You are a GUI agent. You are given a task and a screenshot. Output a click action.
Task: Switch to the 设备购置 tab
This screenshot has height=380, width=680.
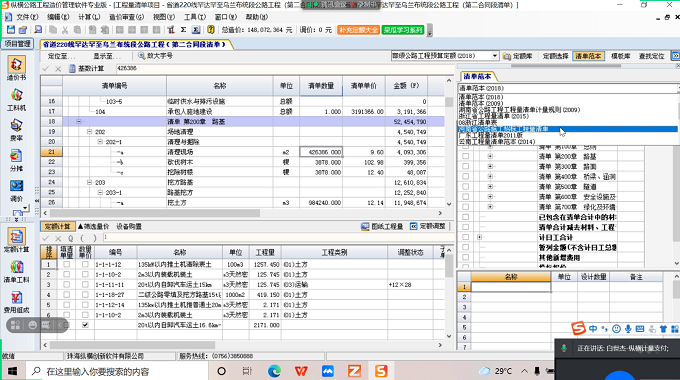tap(129, 226)
